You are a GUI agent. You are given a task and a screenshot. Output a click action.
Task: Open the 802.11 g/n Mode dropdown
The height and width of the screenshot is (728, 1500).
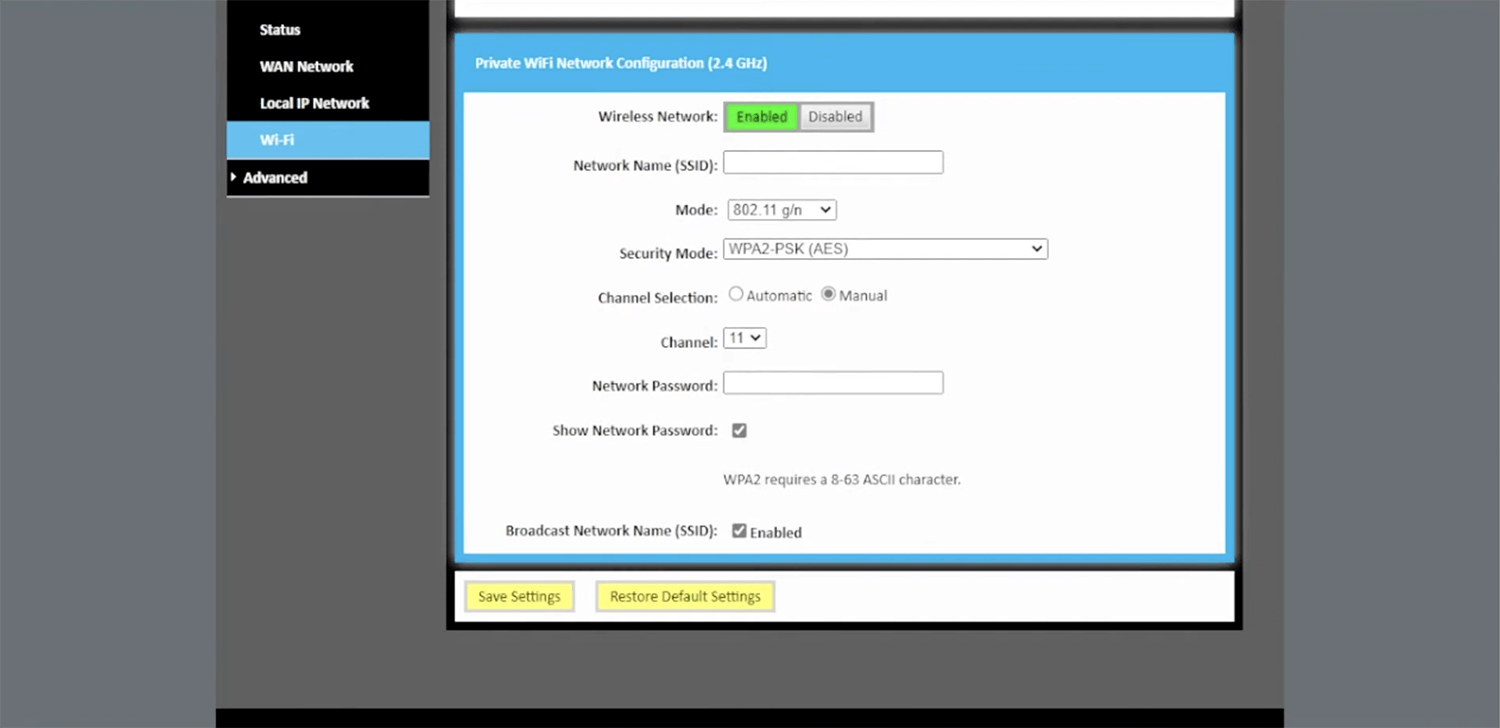(781, 210)
